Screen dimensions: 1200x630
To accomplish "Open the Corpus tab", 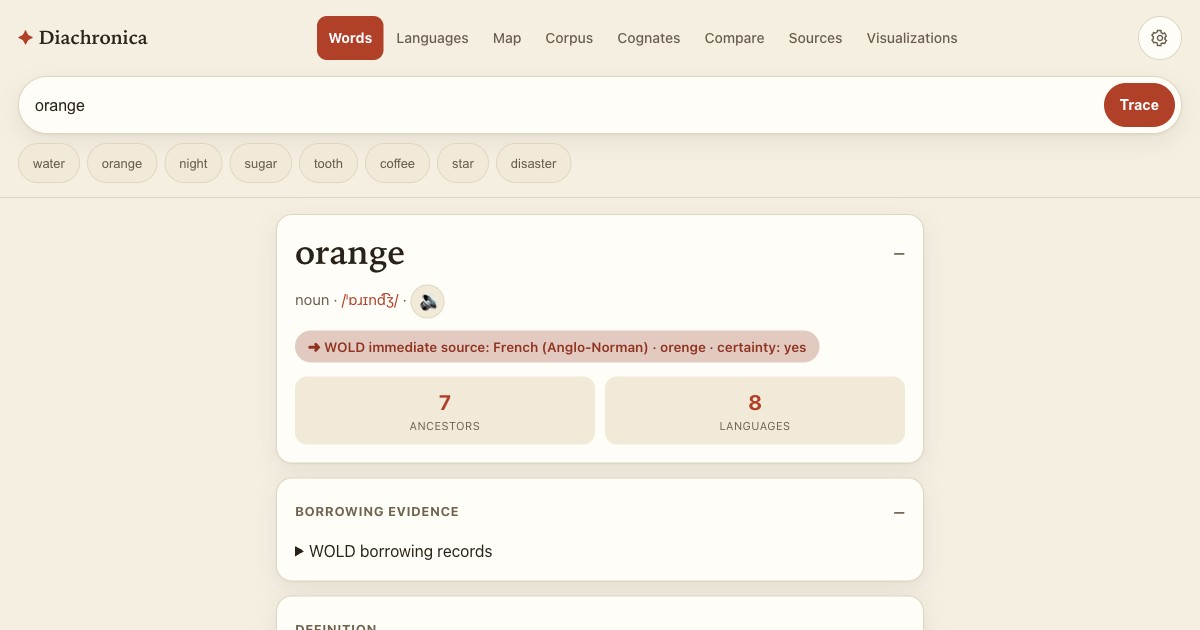I will (569, 38).
